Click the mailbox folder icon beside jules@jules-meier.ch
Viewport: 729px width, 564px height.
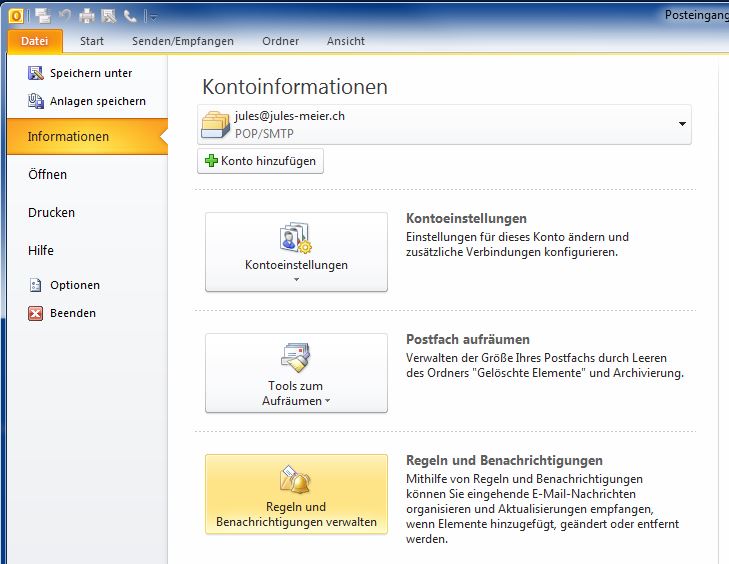[x=215, y=125]
